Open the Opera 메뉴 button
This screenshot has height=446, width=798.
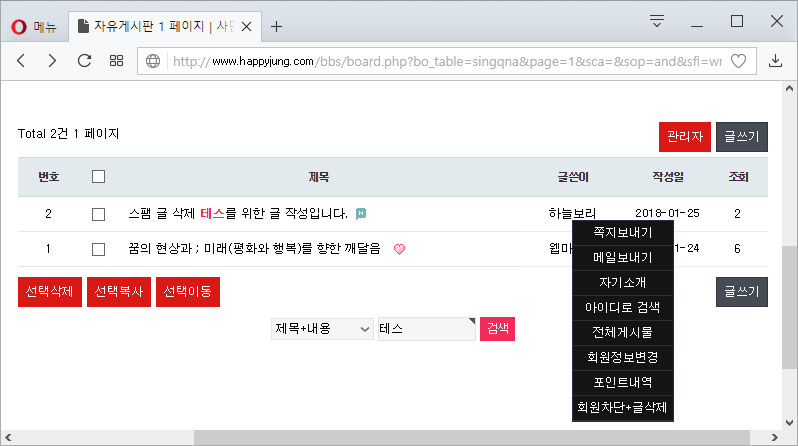pos(36,26)
